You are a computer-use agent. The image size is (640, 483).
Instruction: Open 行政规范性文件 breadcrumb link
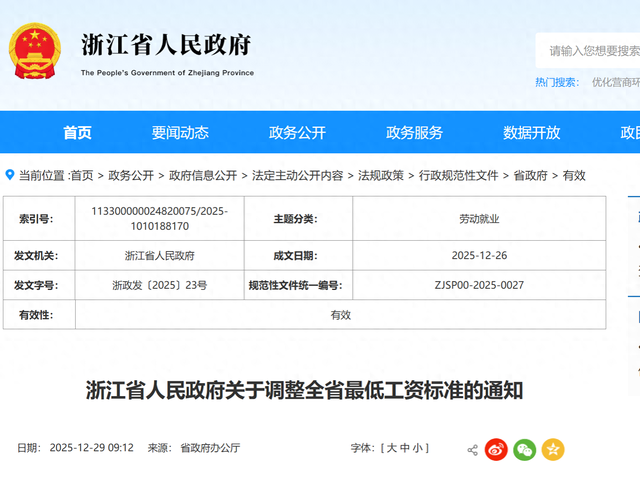[458, 176]
